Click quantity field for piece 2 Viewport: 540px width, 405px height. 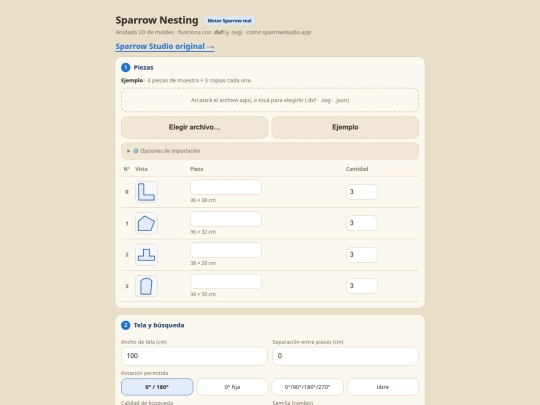pos(362,255)
